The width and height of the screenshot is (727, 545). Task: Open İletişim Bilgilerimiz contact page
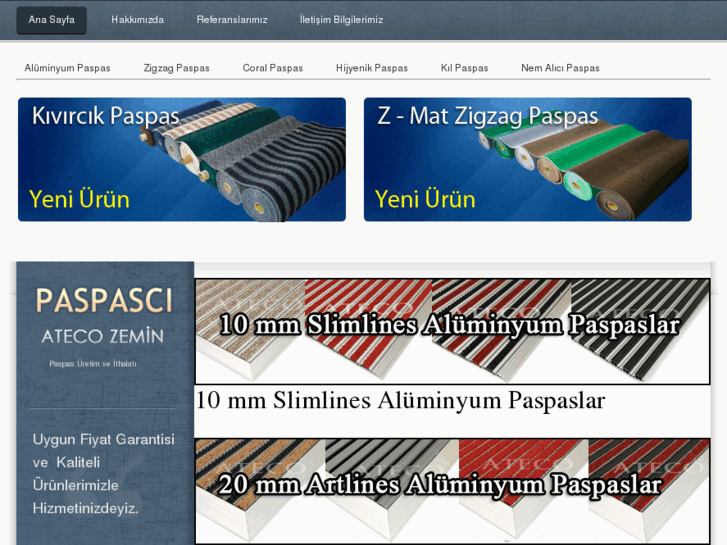341,20
